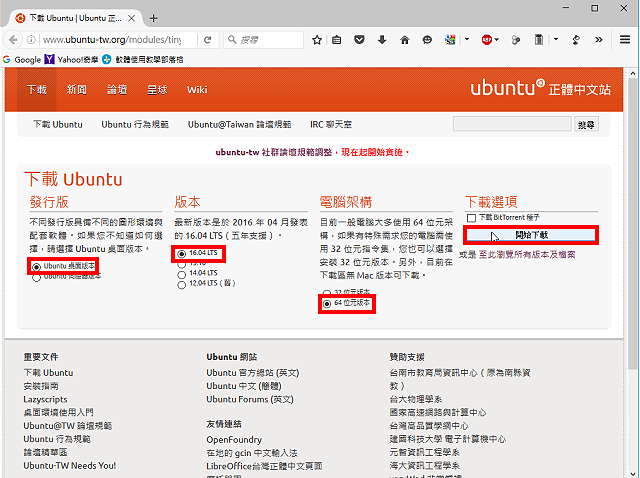The image size is (640, 478).
Task: Open the chat bubble toolbar icon
Action: click(427, 40)
